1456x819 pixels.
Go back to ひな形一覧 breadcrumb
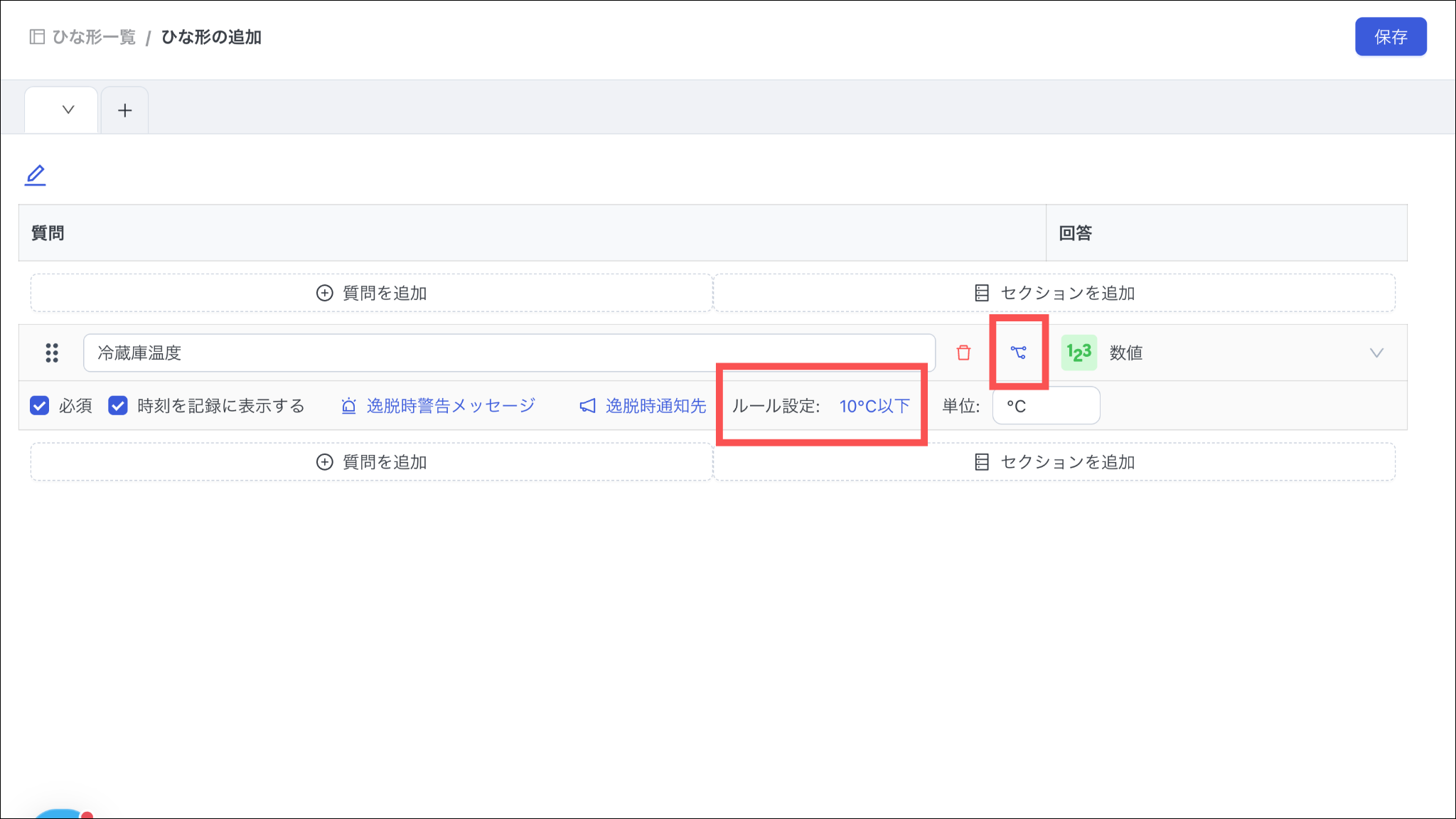pyautogui.click(x=94, y=37)
